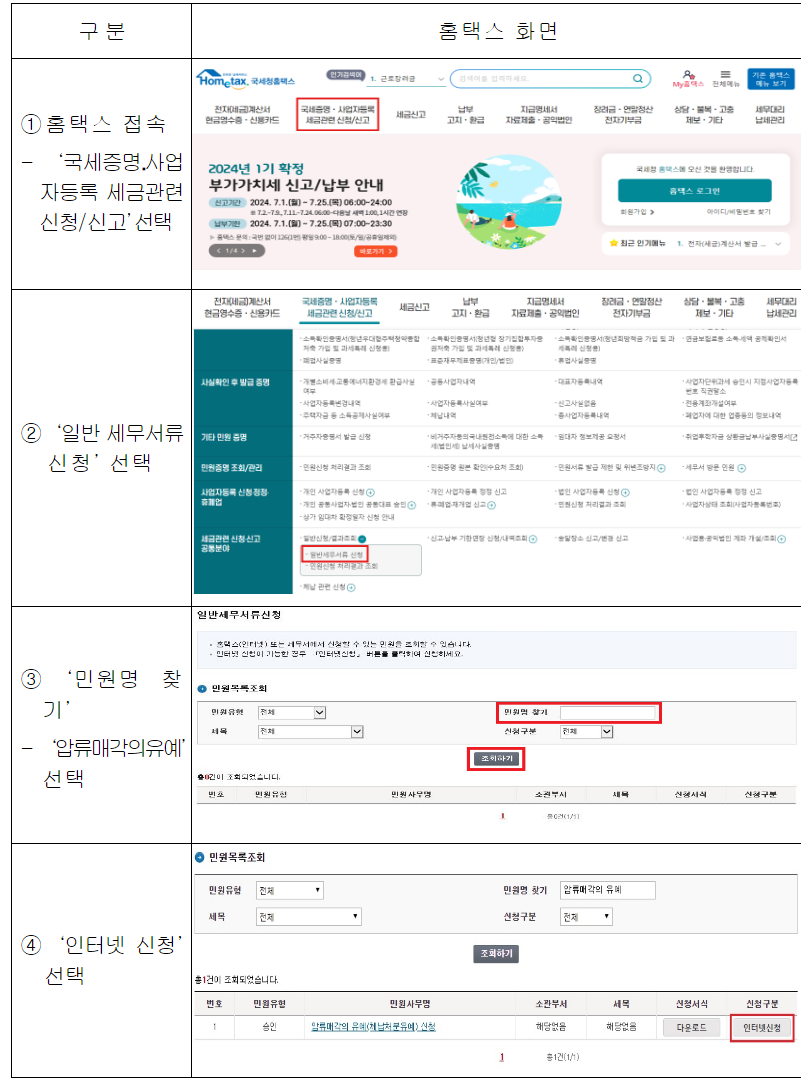Click the Hometax logo in step ① screen
801x1079 pixels.
245,79
